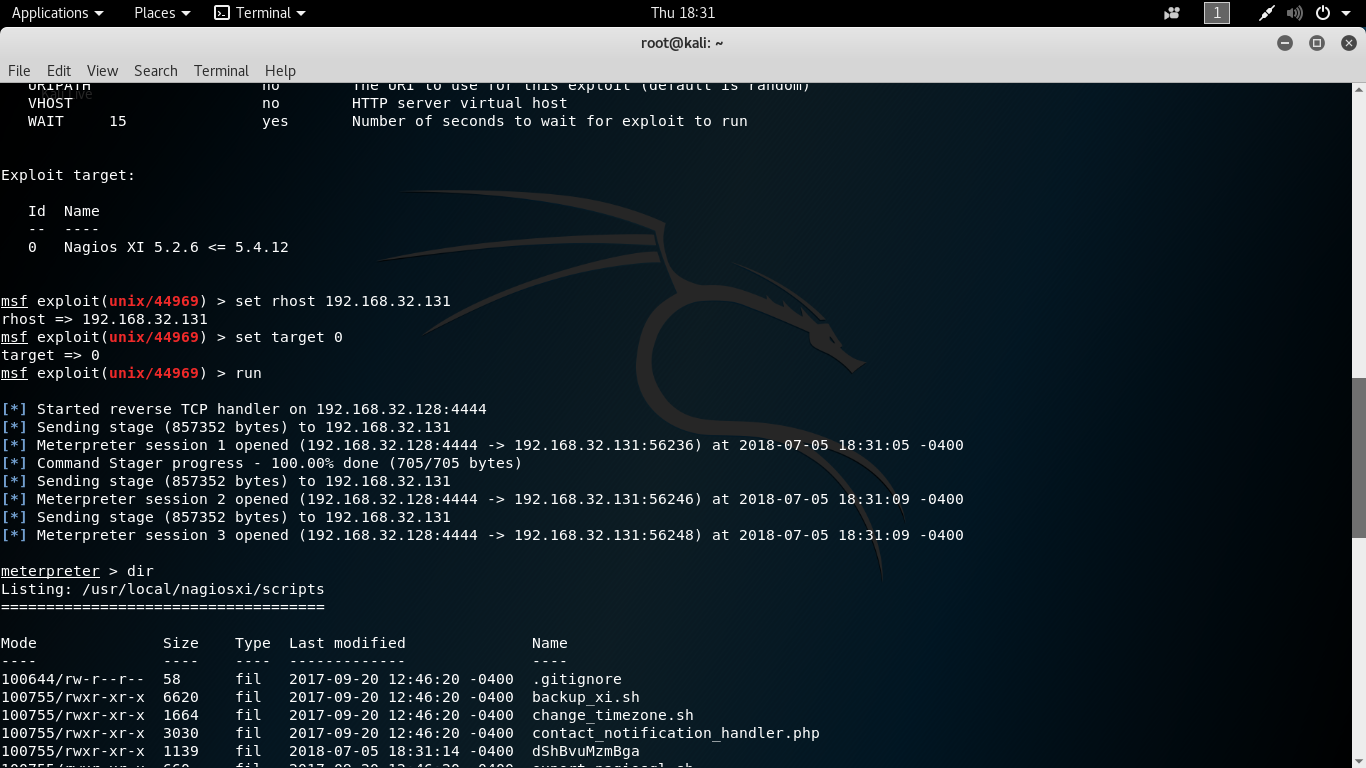This screenshot has width=1366, height=768.
Task: Click the 'dir' command after the meterpreter prompt
Action: (x=140, y=571)
